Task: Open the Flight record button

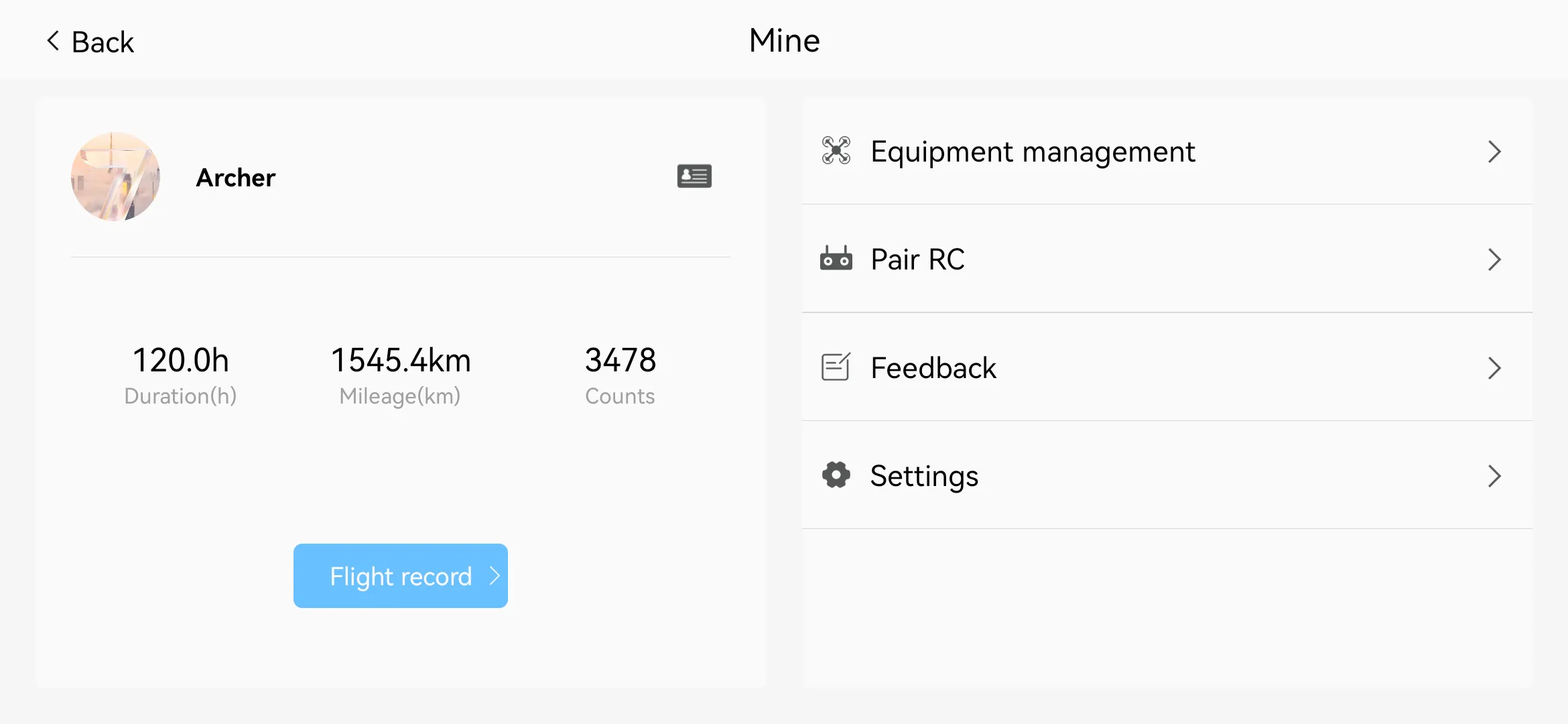Action: pyautogui.click(x=401, y=576)
